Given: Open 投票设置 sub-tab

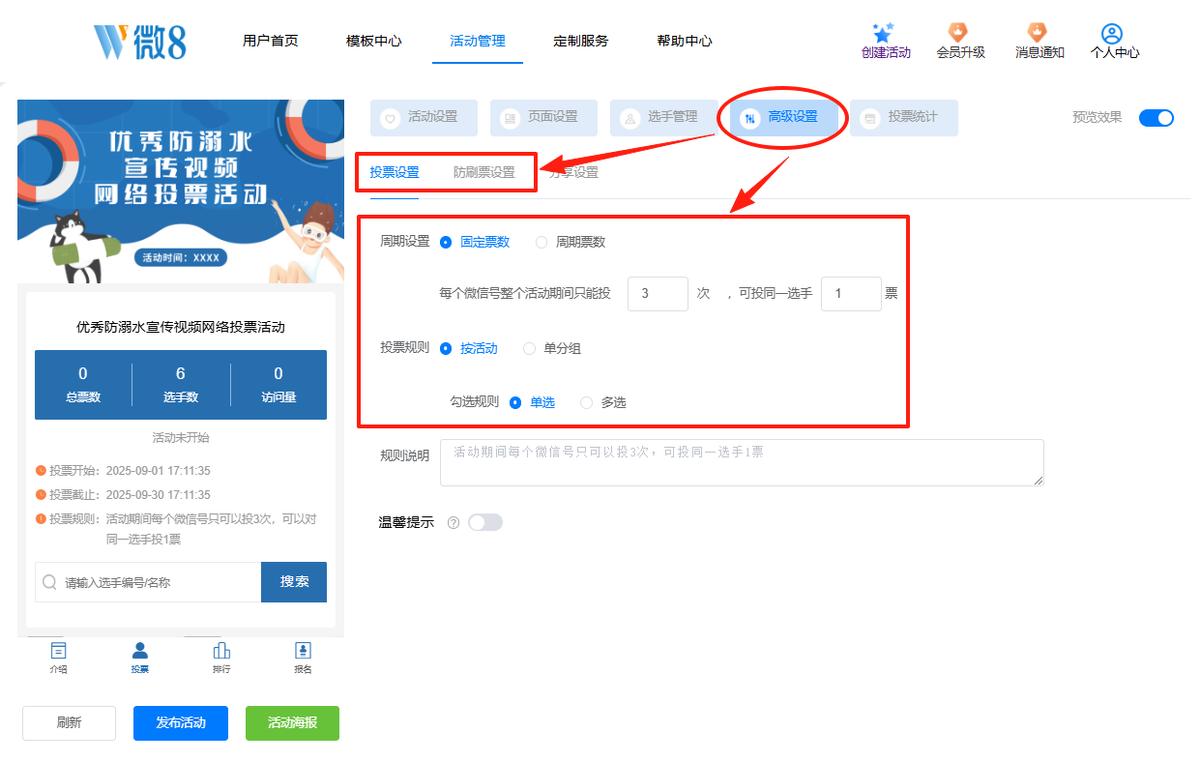Looking at the screenshot, I should [x=395, y=172].
